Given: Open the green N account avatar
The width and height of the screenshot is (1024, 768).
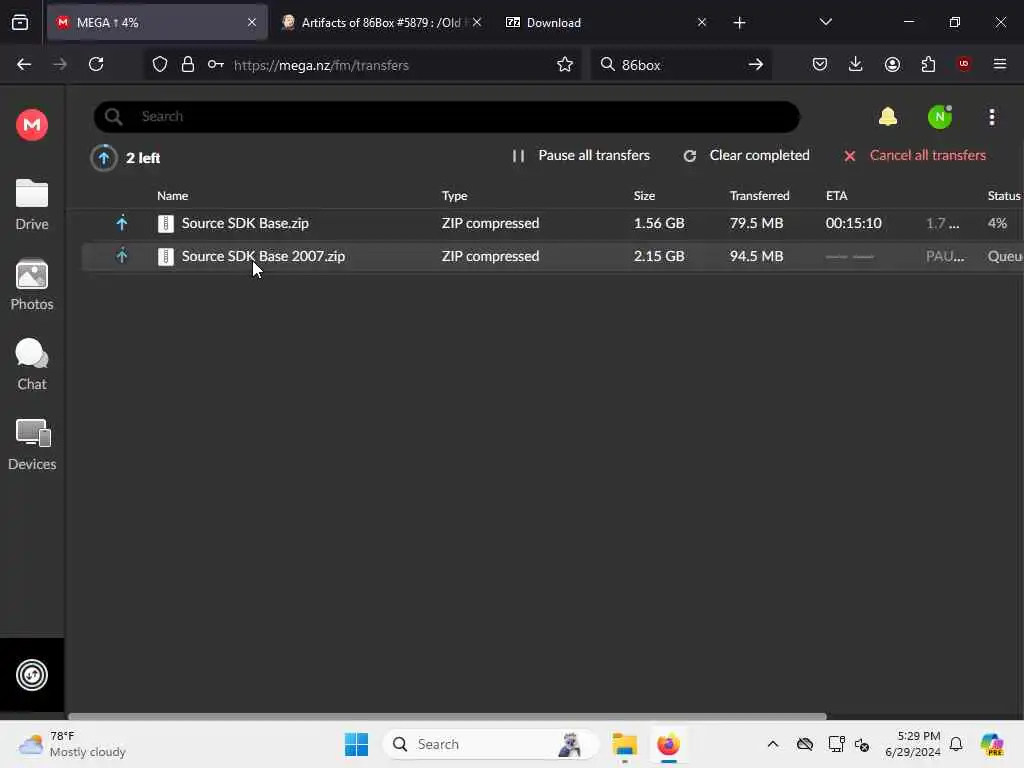Looking at the screenshot, I should point(939,117).
